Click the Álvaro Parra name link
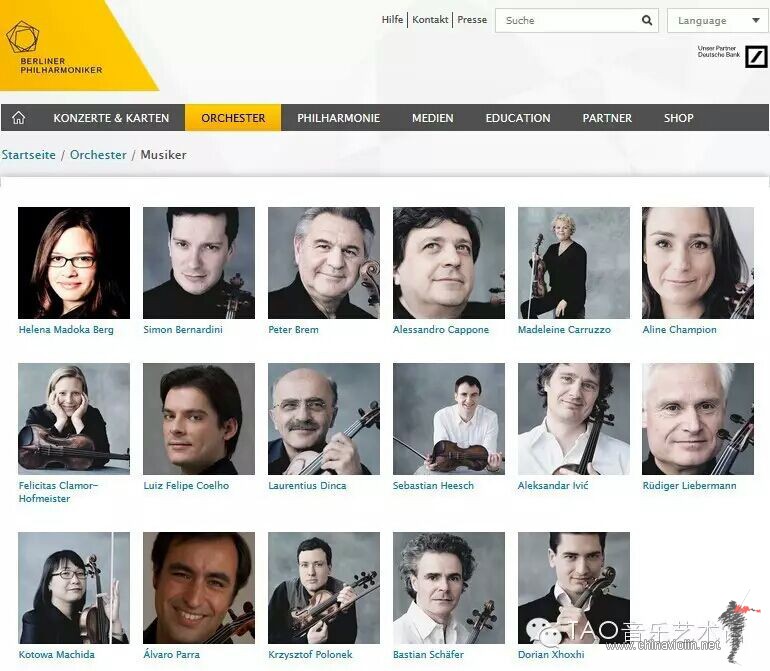770x671 pixels. point(171,654)
